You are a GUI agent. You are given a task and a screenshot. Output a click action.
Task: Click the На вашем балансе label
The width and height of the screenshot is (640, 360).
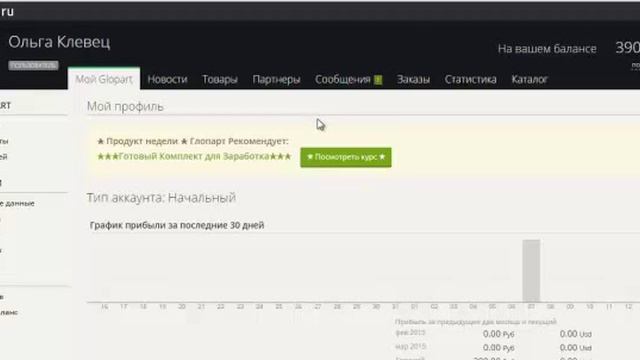click(547, 49)
